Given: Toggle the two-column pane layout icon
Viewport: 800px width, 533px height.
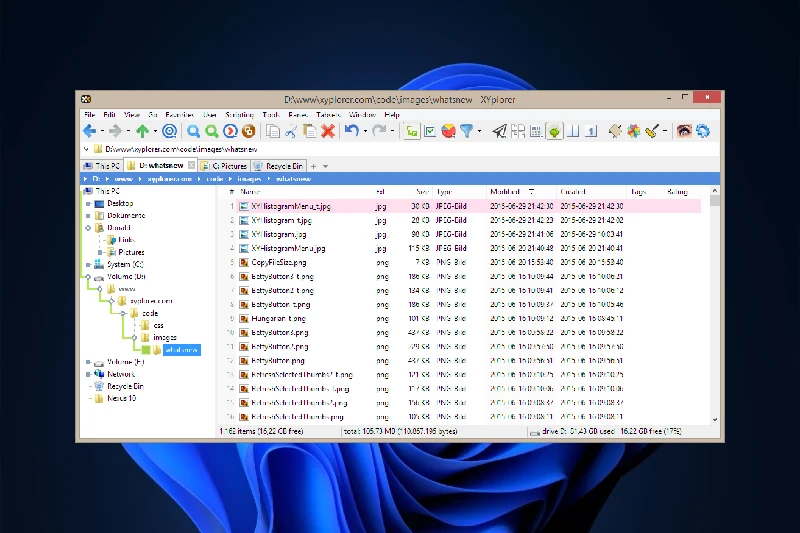Looking at the screenshot, I should tap(573, 132).
